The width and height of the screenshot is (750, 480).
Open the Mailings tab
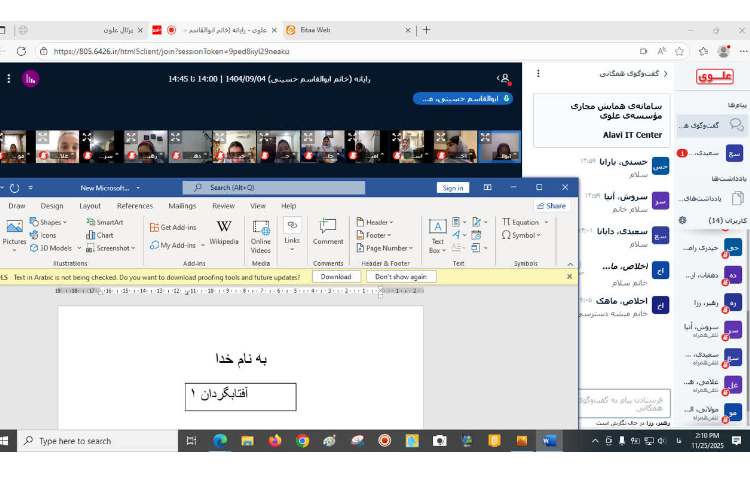pos(182,206)
